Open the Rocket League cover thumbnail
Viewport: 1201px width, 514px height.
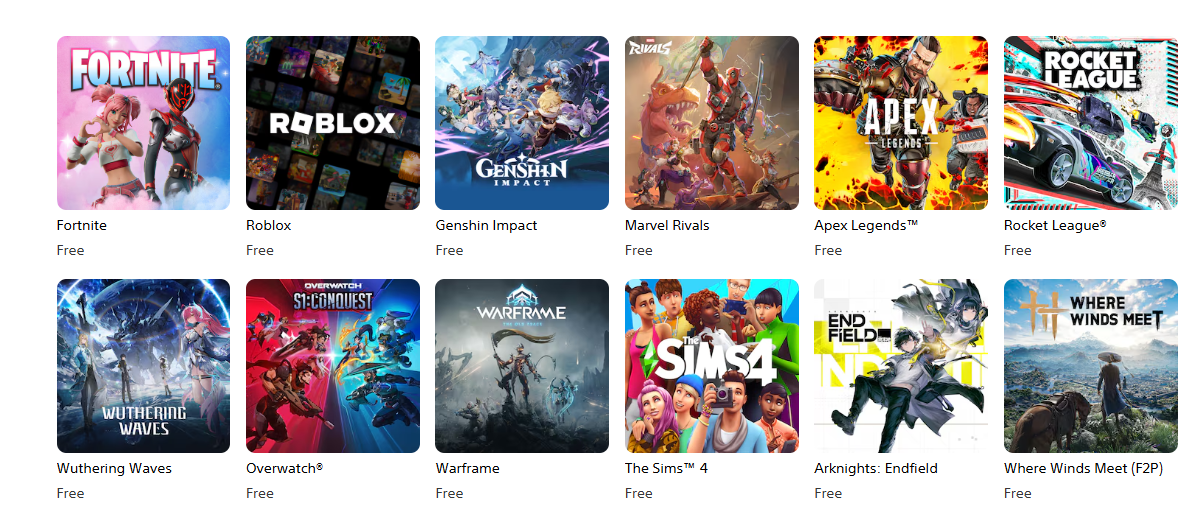coord(1091,123)
